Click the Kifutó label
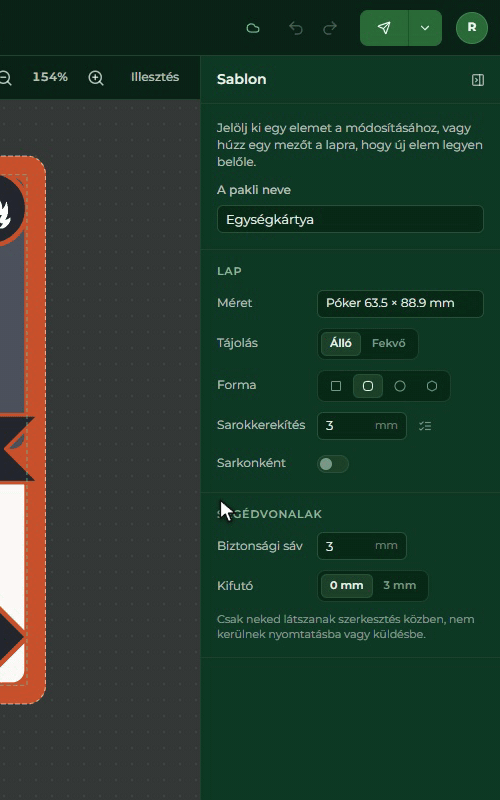 coord(235,586)
